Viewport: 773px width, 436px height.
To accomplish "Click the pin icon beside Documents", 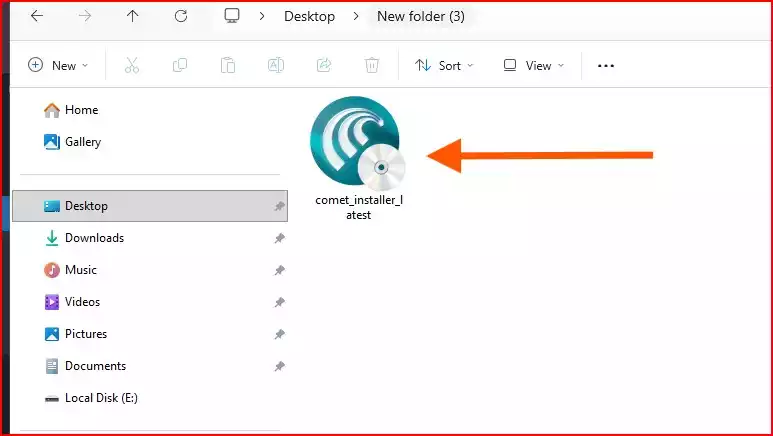I will (x=280, y=366).
